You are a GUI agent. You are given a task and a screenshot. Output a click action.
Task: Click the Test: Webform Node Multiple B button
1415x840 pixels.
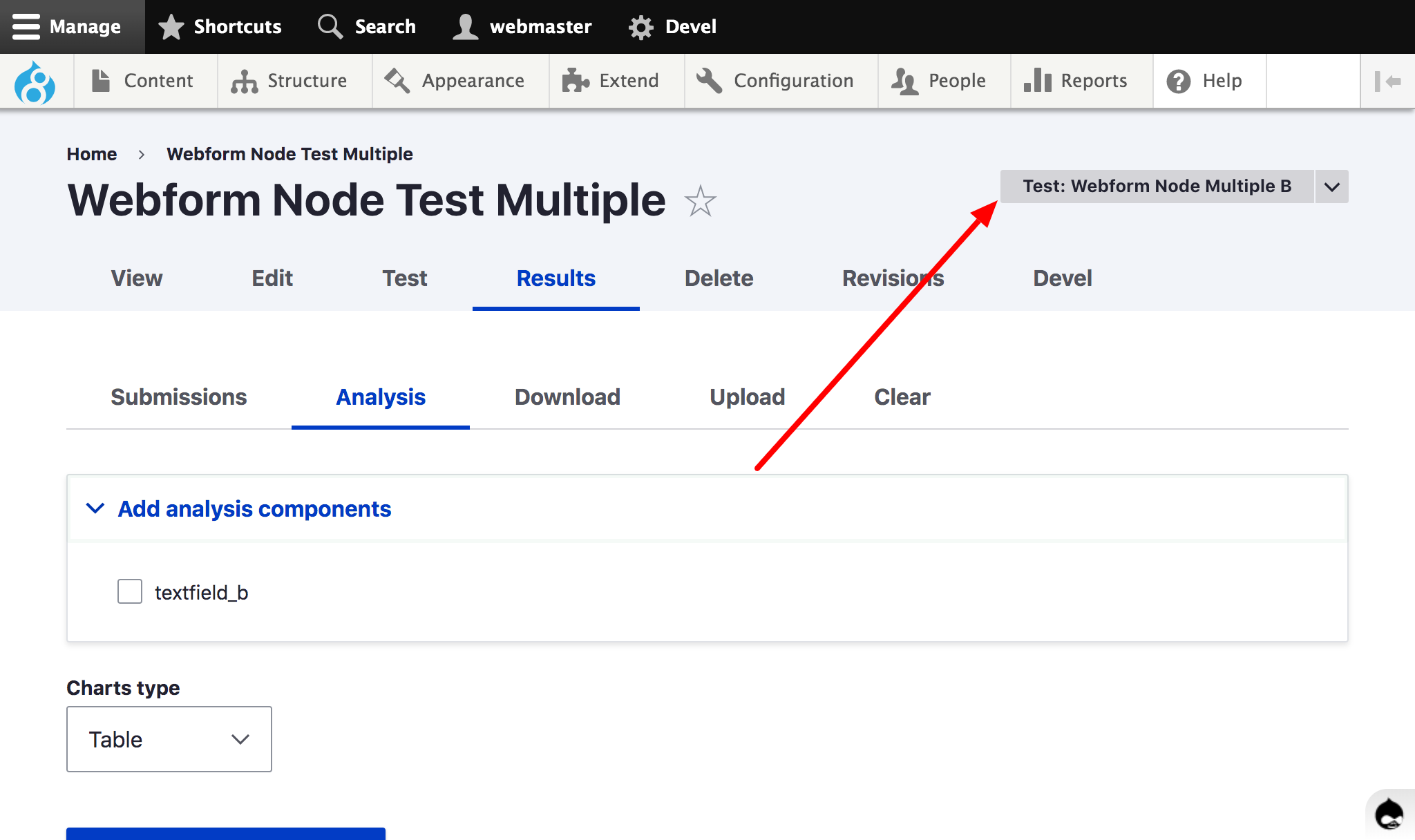click(x=1157, y=187)
